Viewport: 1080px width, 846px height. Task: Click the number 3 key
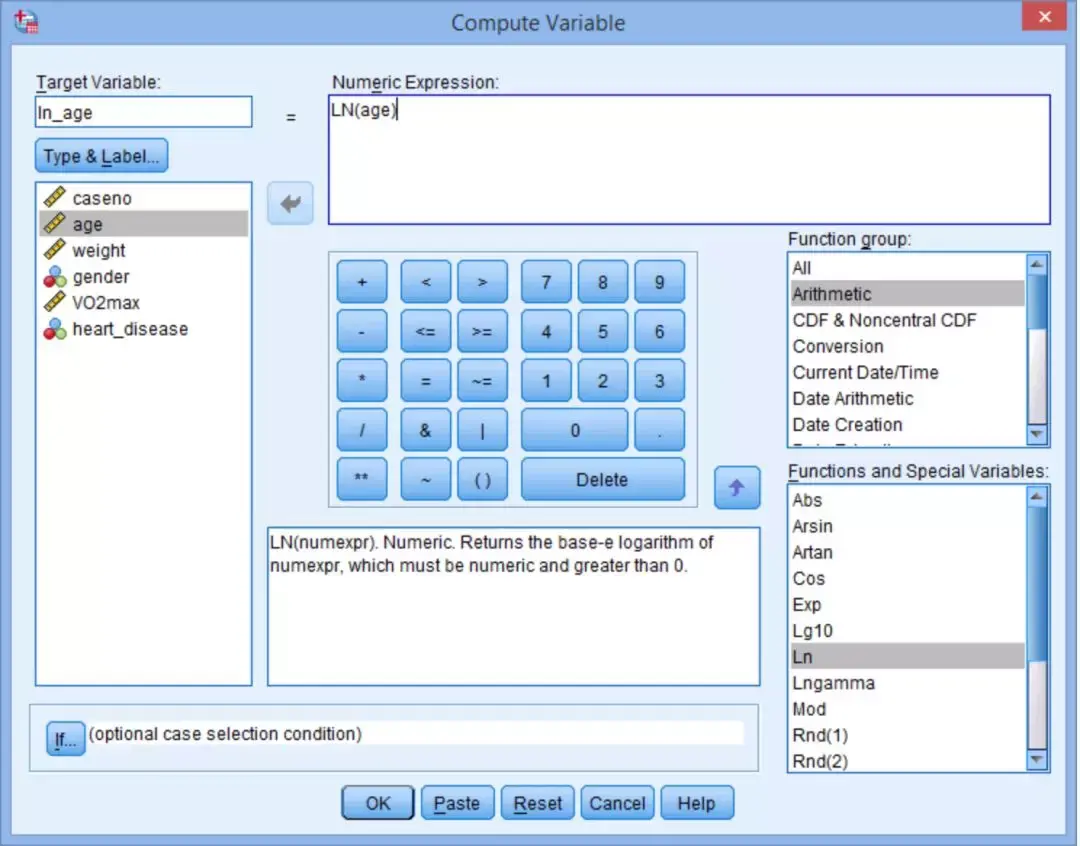point(659,380)
